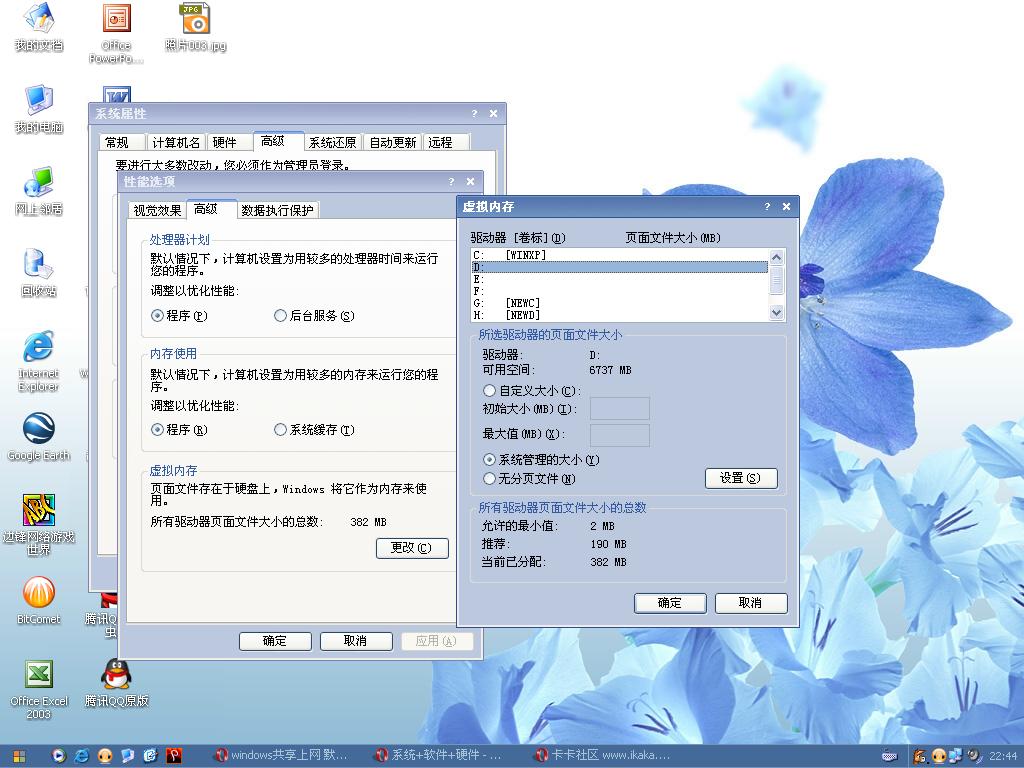Launch Google Earth desktop shortcut

point(39,436)
